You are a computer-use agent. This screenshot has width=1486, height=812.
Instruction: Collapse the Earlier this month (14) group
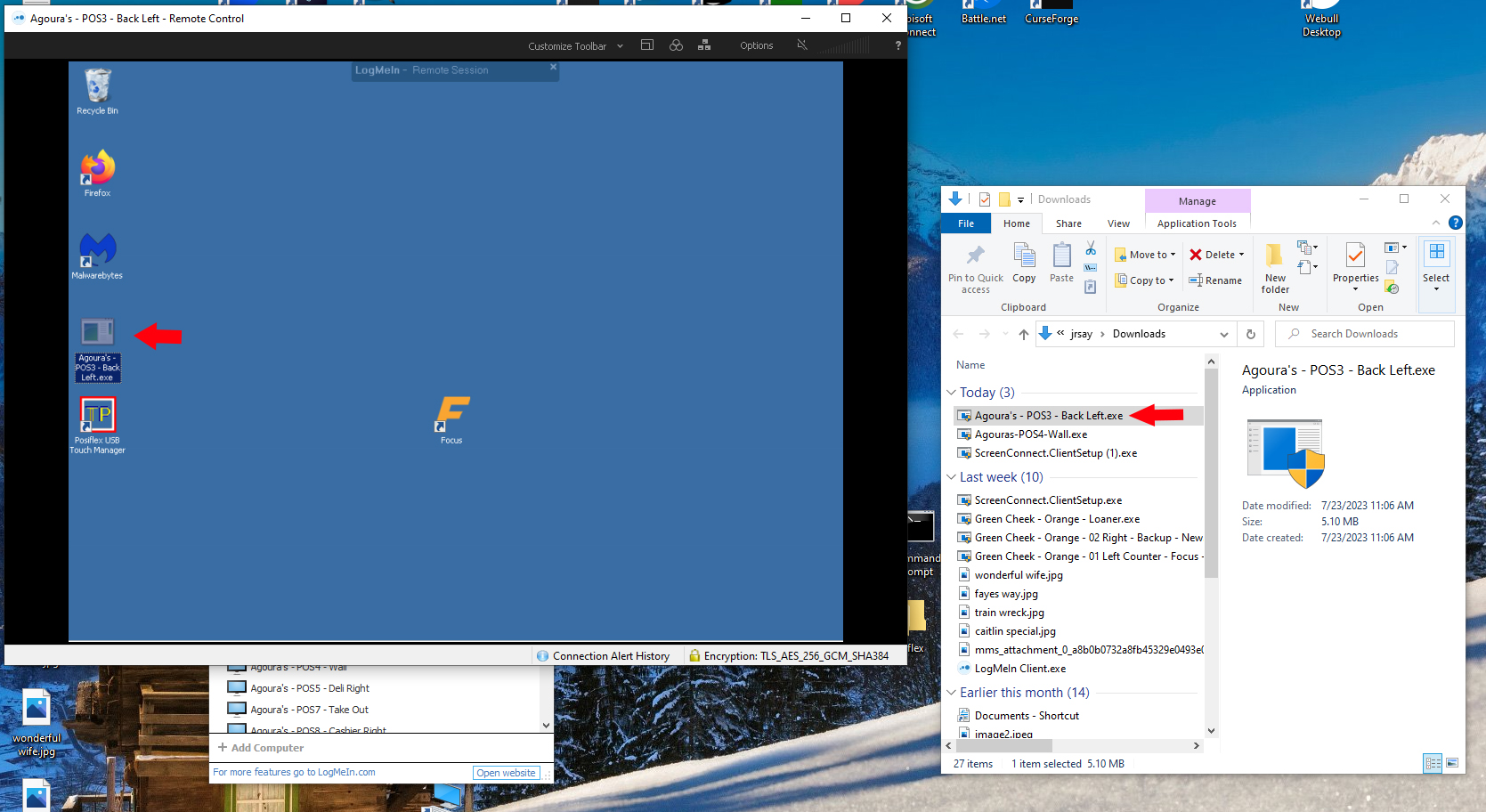point(951,693)
